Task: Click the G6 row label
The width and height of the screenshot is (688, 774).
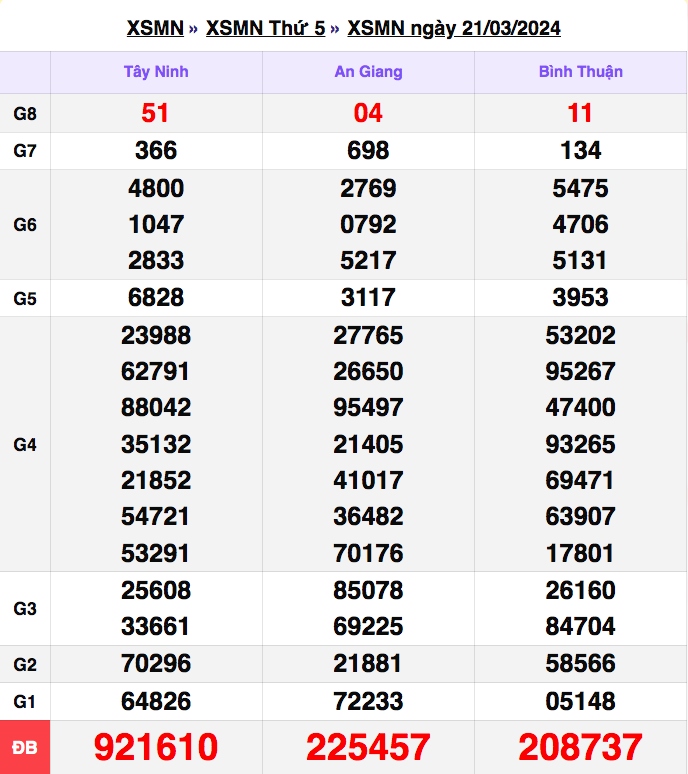Action: (x=25, y=225)
